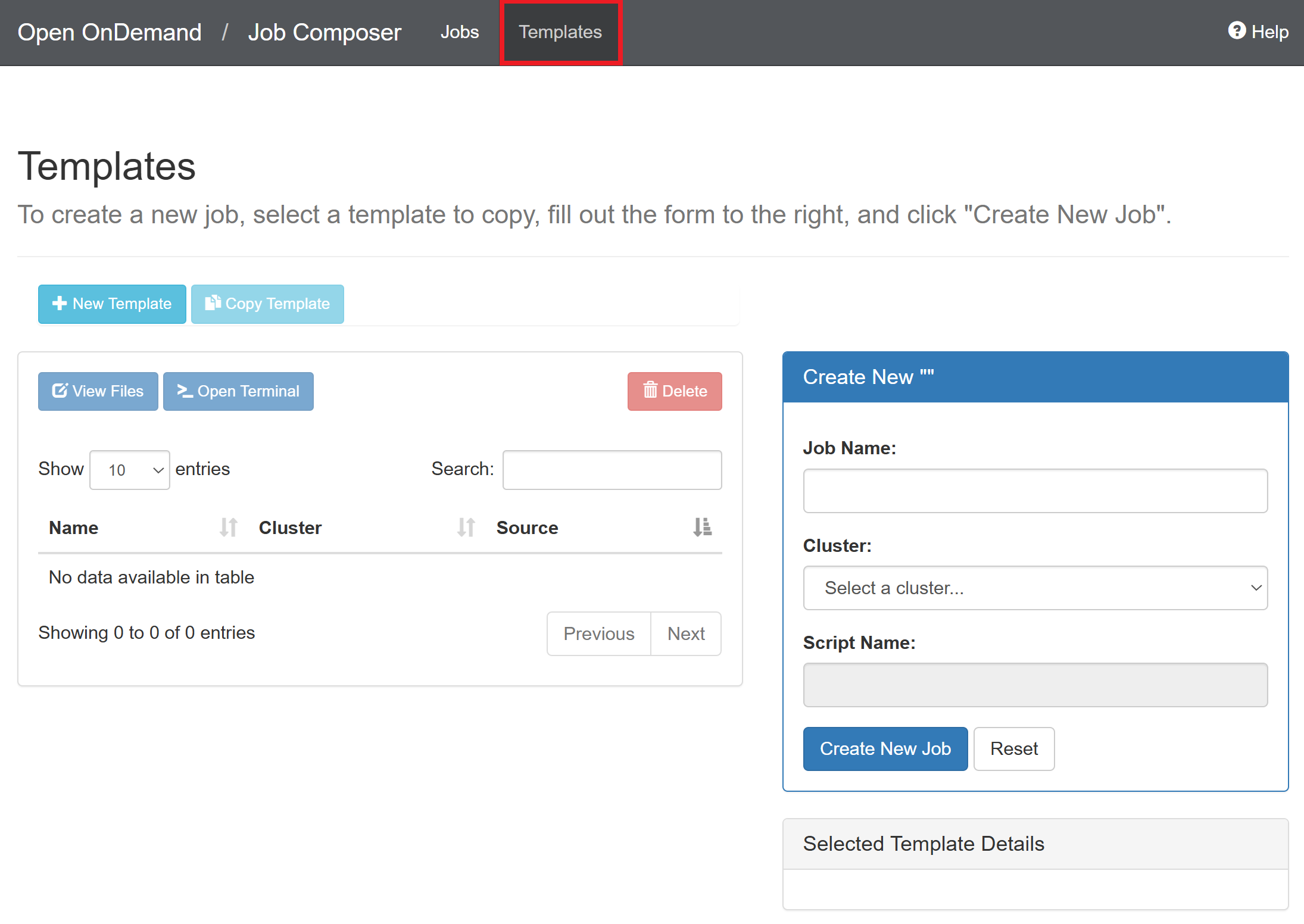The width and height of the screenshot is (1304, 924).
Task: Click the View Files edit icon
Action: 60,391
